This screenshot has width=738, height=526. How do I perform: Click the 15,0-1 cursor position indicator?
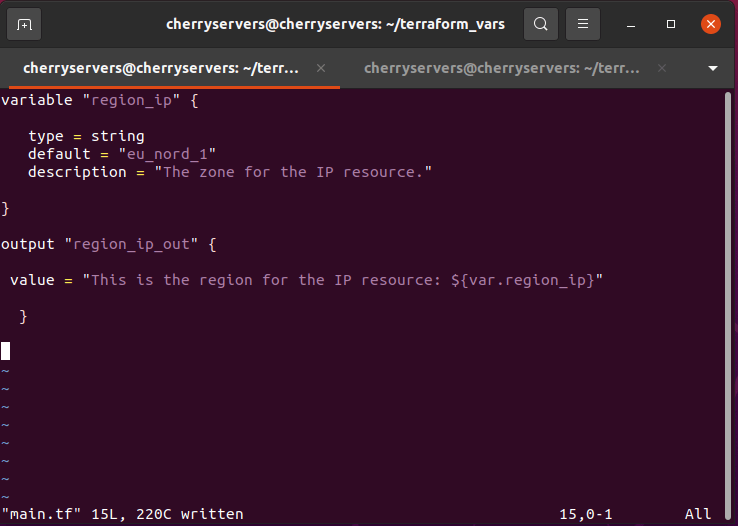[x=586, y=514]
